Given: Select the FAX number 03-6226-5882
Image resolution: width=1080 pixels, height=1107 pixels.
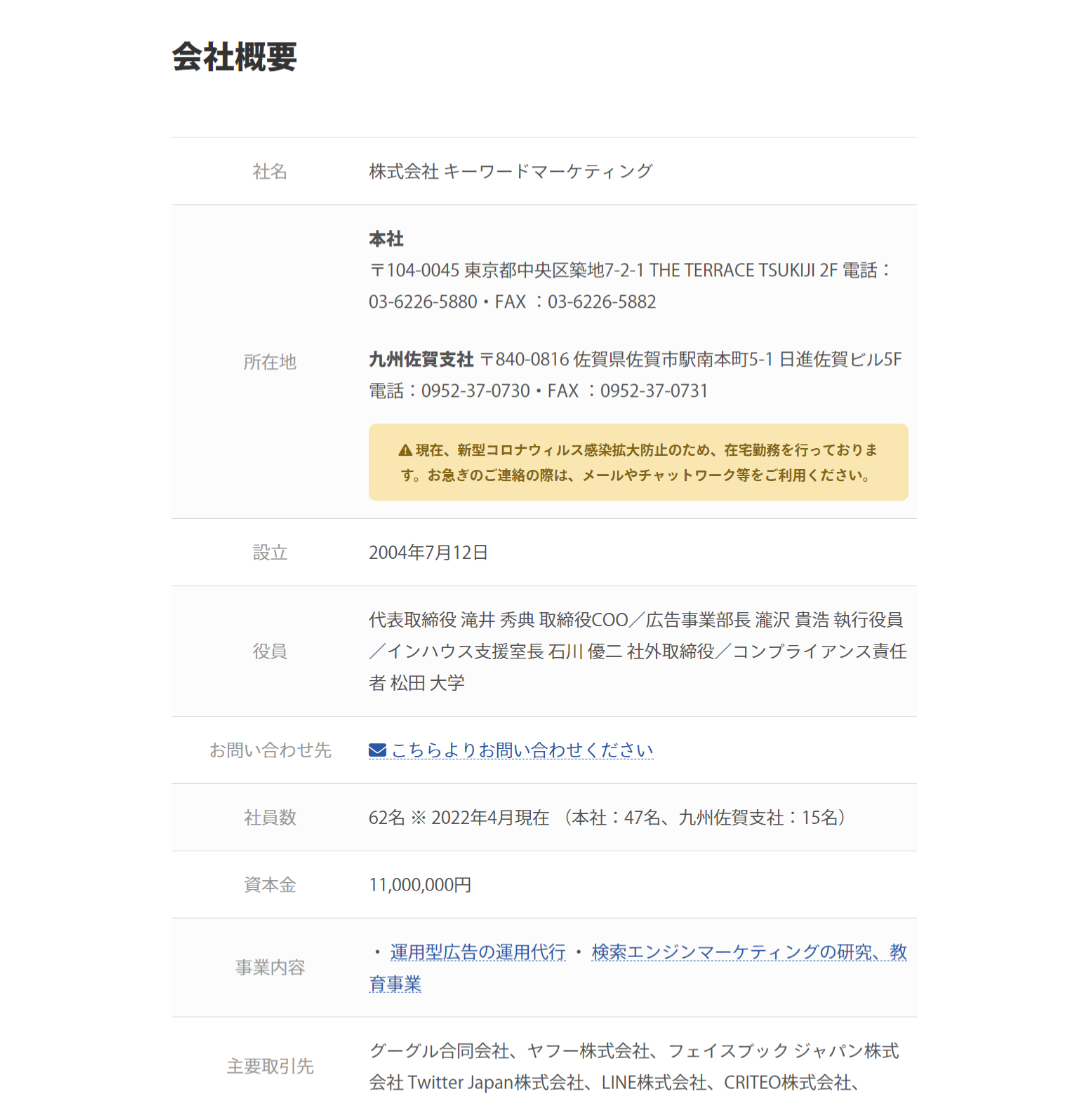Looking at the screenshot, I should [x=602, y=302].
